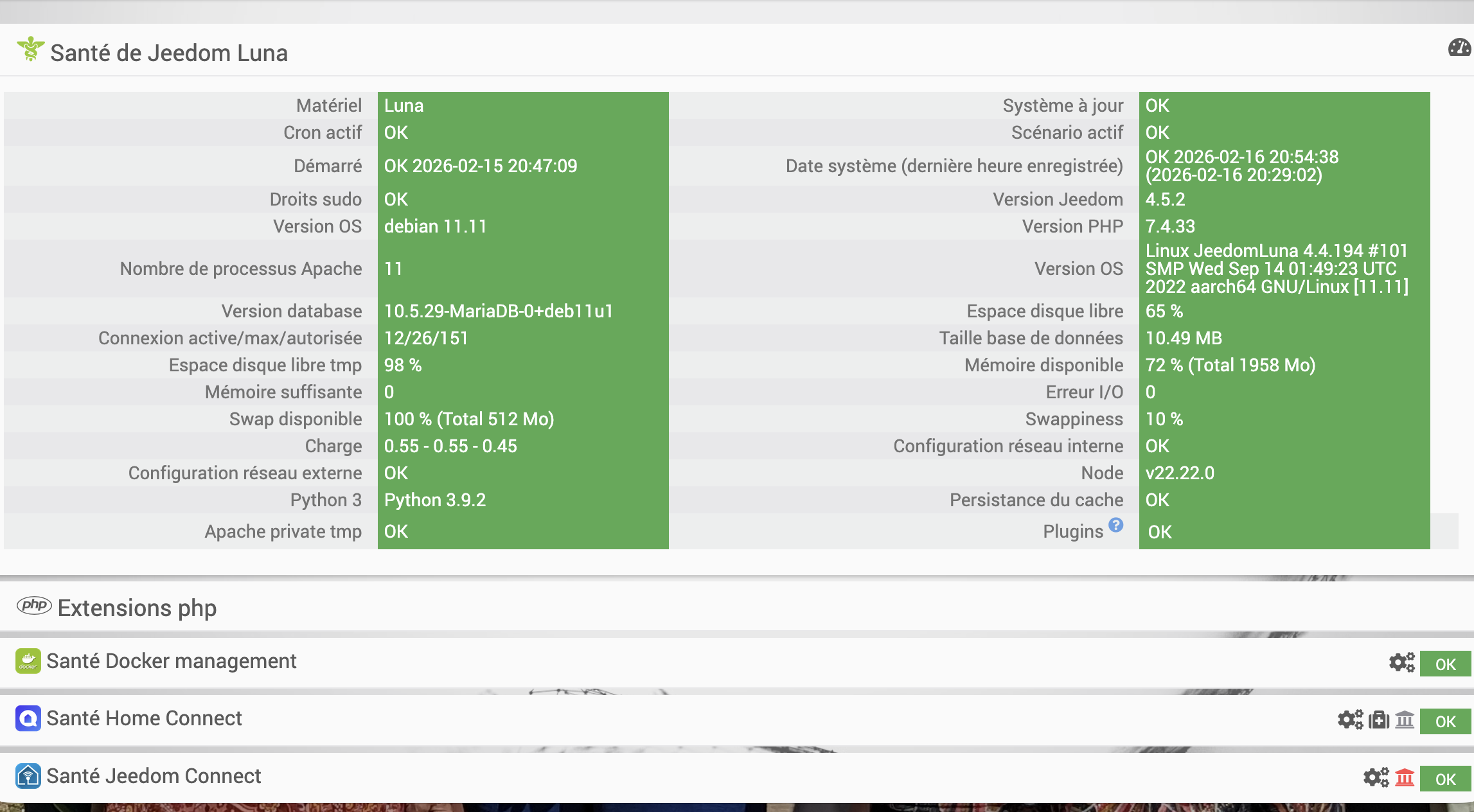The image size is (1474, 812).
Task: Click Jeedom Connect OK status badge
Action: pyautogui.click(x=1445, y=779)
